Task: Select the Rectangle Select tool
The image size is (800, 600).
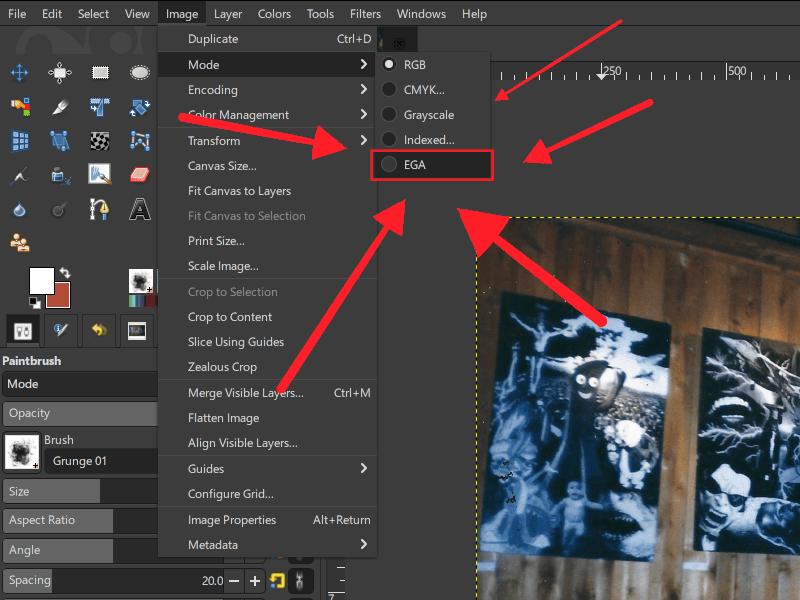Action: click(x=99, y=73)
